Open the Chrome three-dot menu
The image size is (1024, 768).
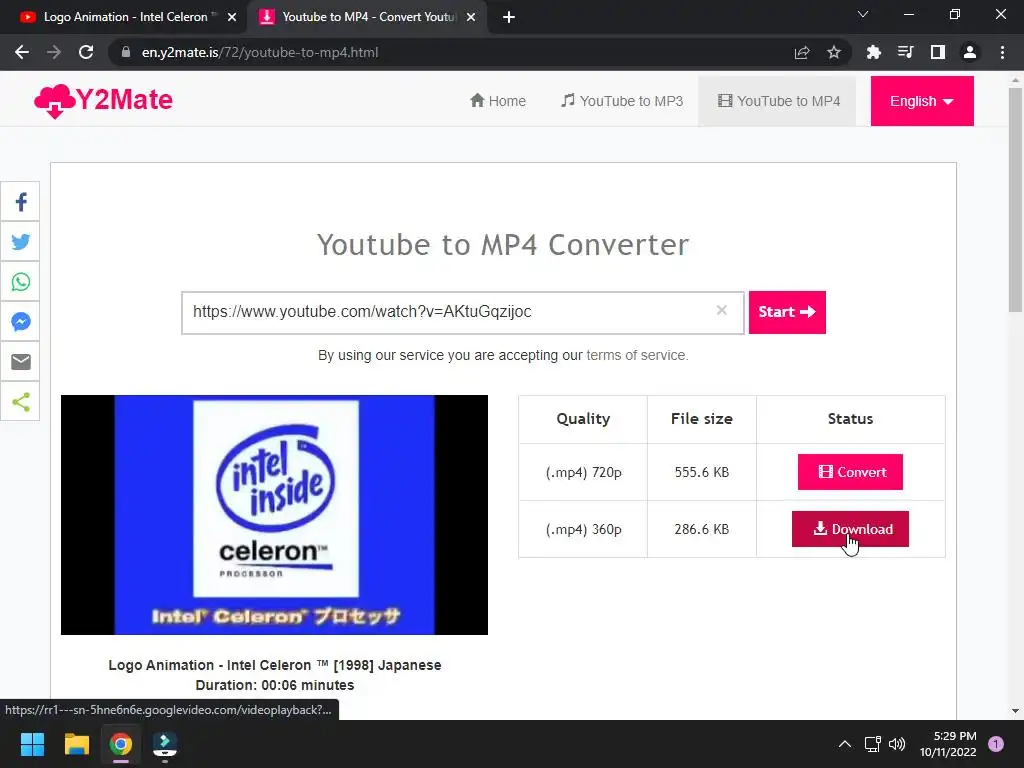pos(1002,52)
